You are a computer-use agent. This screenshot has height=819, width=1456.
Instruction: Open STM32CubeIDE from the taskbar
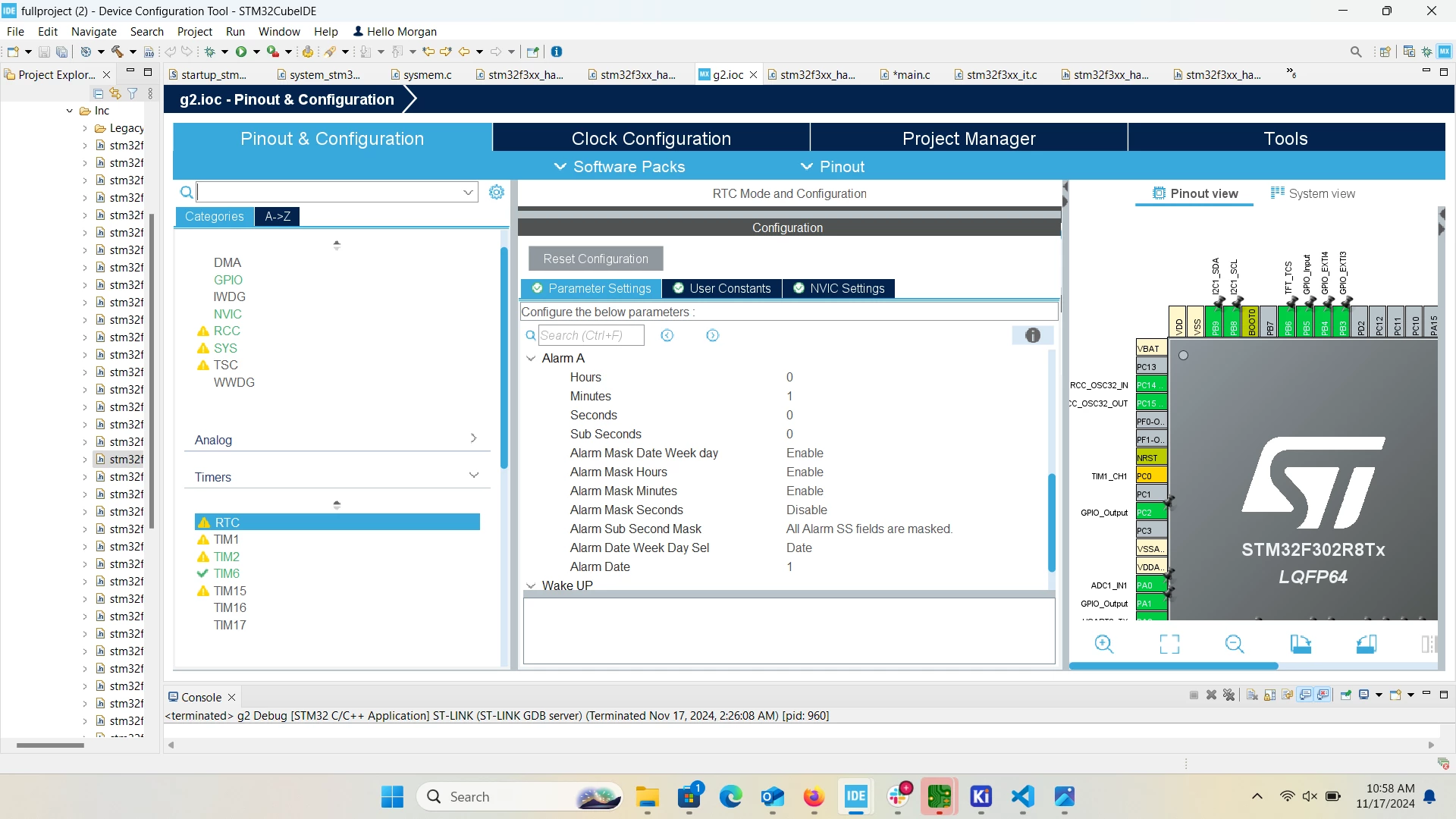[855, 796]
